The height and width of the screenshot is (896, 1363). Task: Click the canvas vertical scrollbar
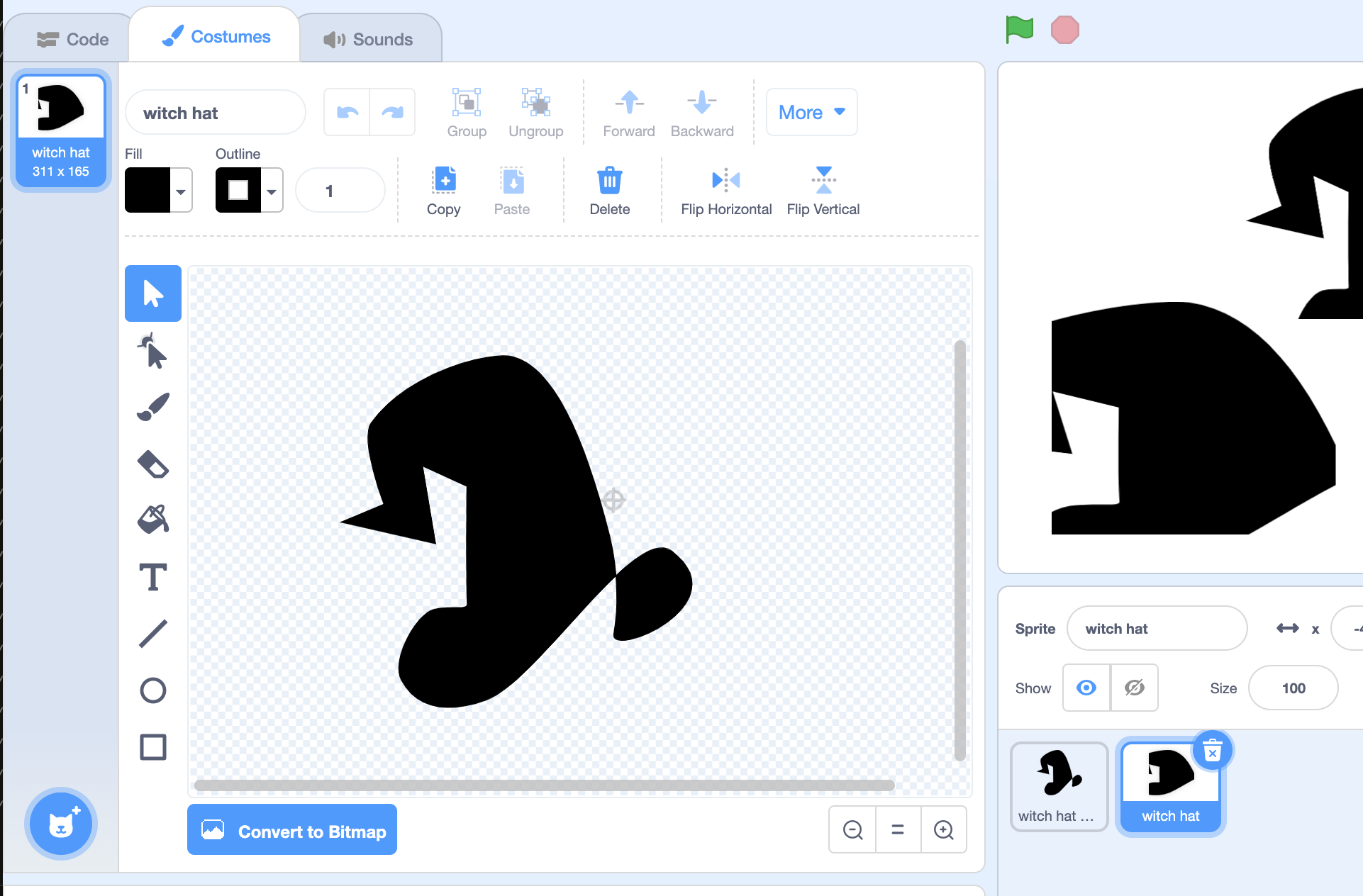coord(960,549)
